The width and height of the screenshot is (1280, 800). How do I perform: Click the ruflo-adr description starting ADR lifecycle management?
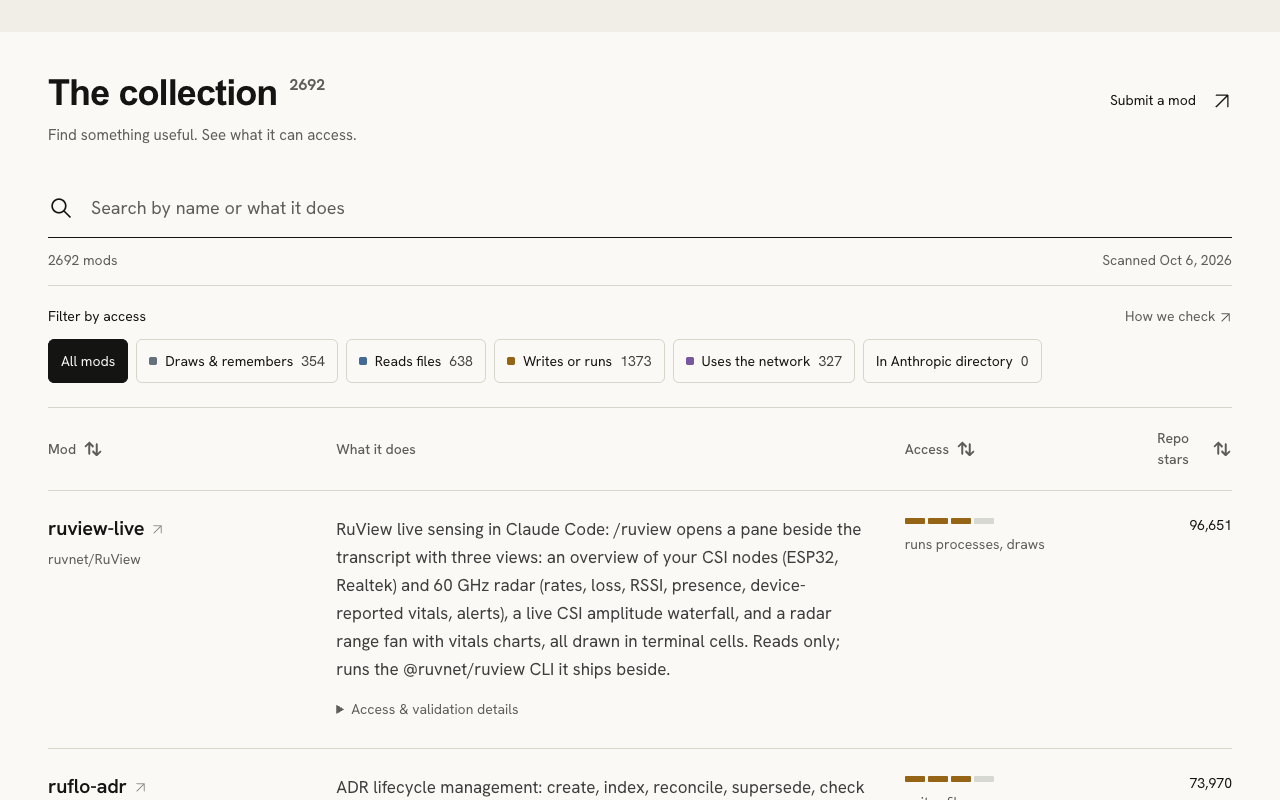point(600,787)
